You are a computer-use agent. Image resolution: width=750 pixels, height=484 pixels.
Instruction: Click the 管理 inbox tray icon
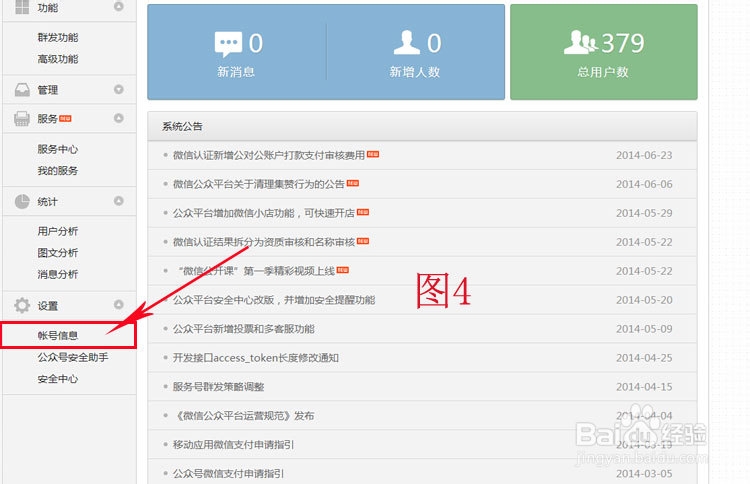coord(22,90)
